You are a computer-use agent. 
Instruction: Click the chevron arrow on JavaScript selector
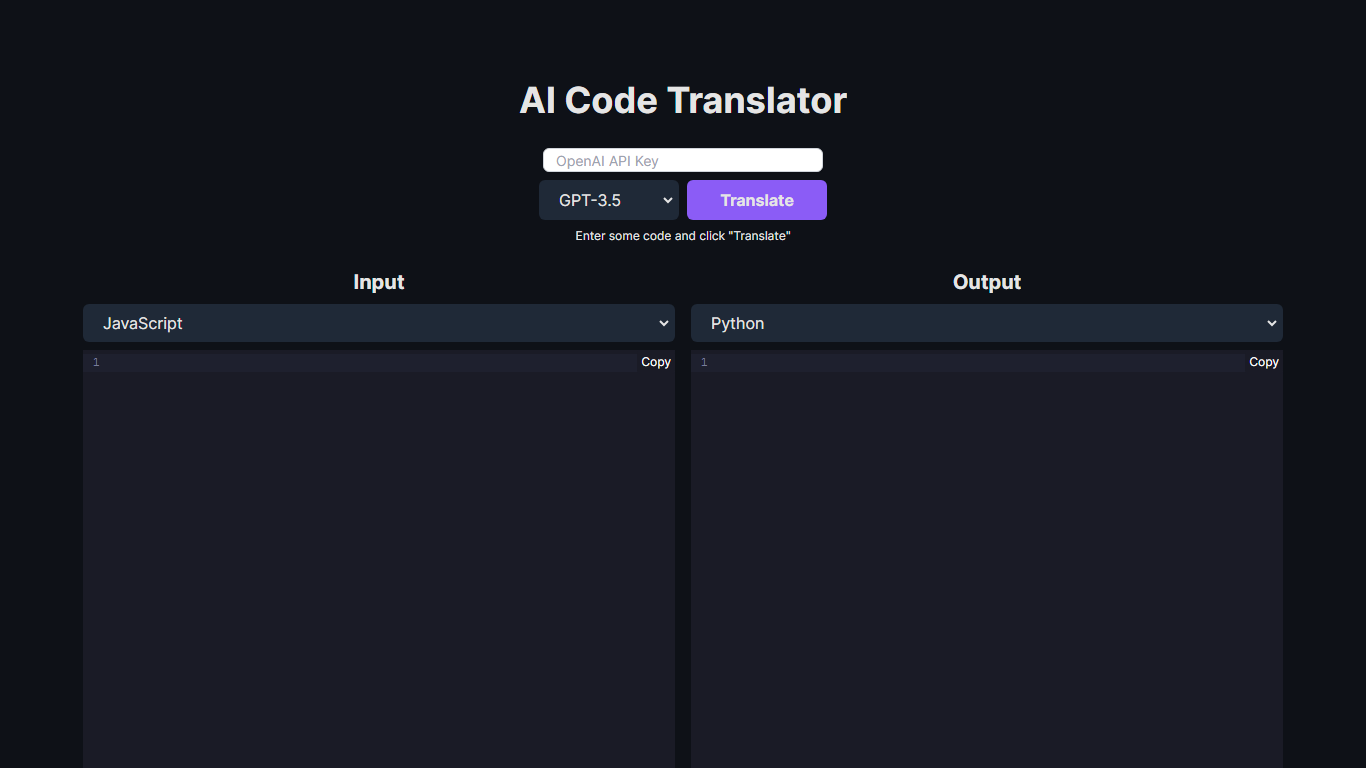[x=663, y=323]
